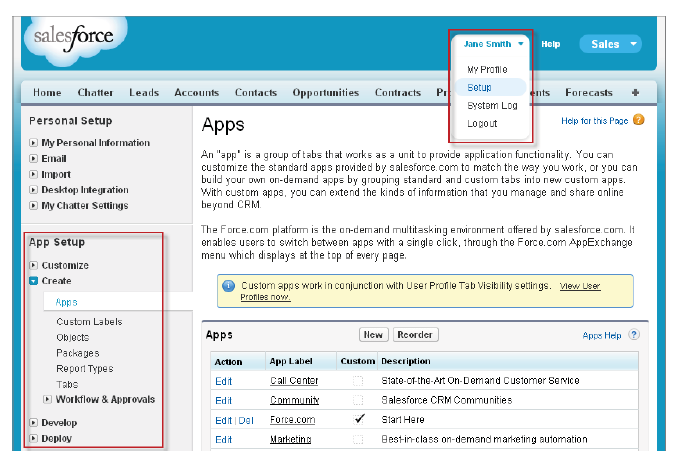Image resolution: width=683 pixels, height=458 pixels.
Task: Expand Workflow & Approvals node
Action: coord(47,399)
